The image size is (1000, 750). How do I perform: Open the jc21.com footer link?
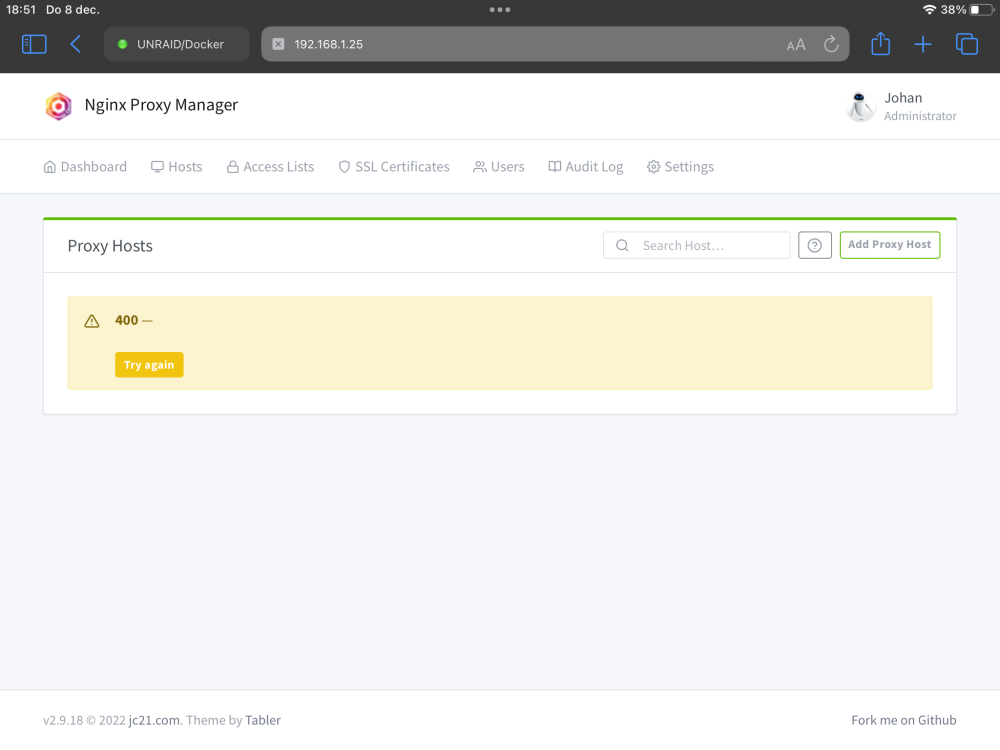[x=154, y=720]
